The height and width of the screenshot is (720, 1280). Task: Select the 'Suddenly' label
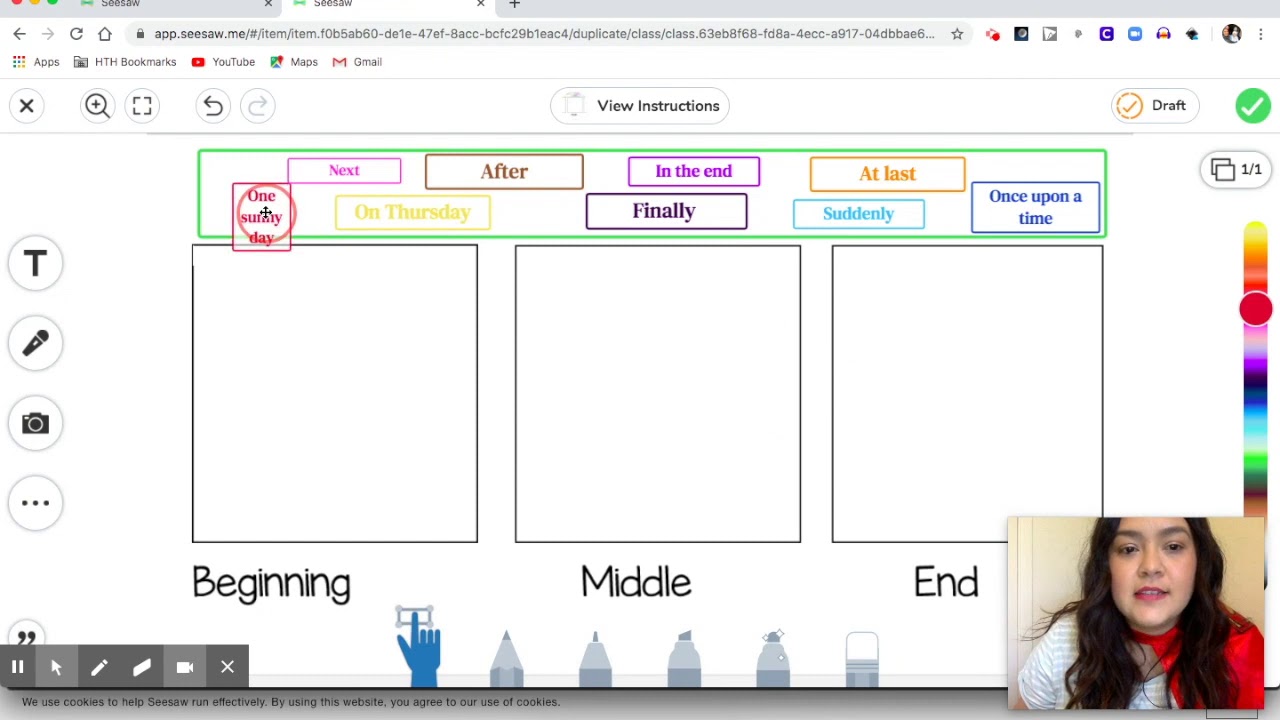point(858,214)
